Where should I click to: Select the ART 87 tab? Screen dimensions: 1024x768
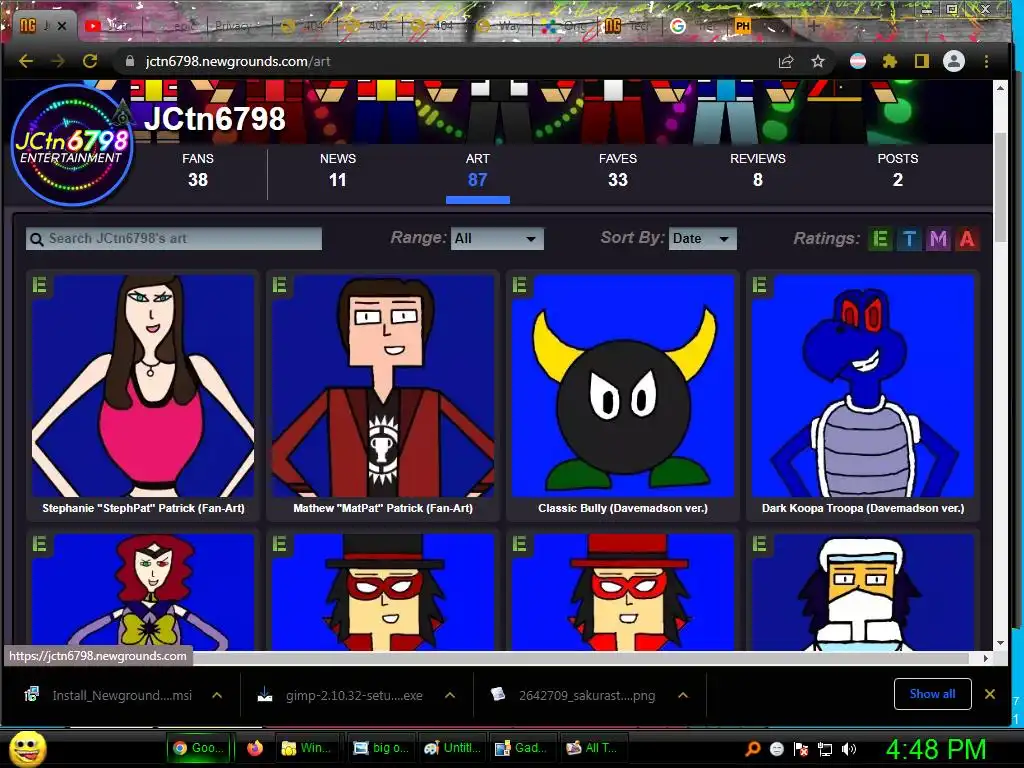[477, 170]
